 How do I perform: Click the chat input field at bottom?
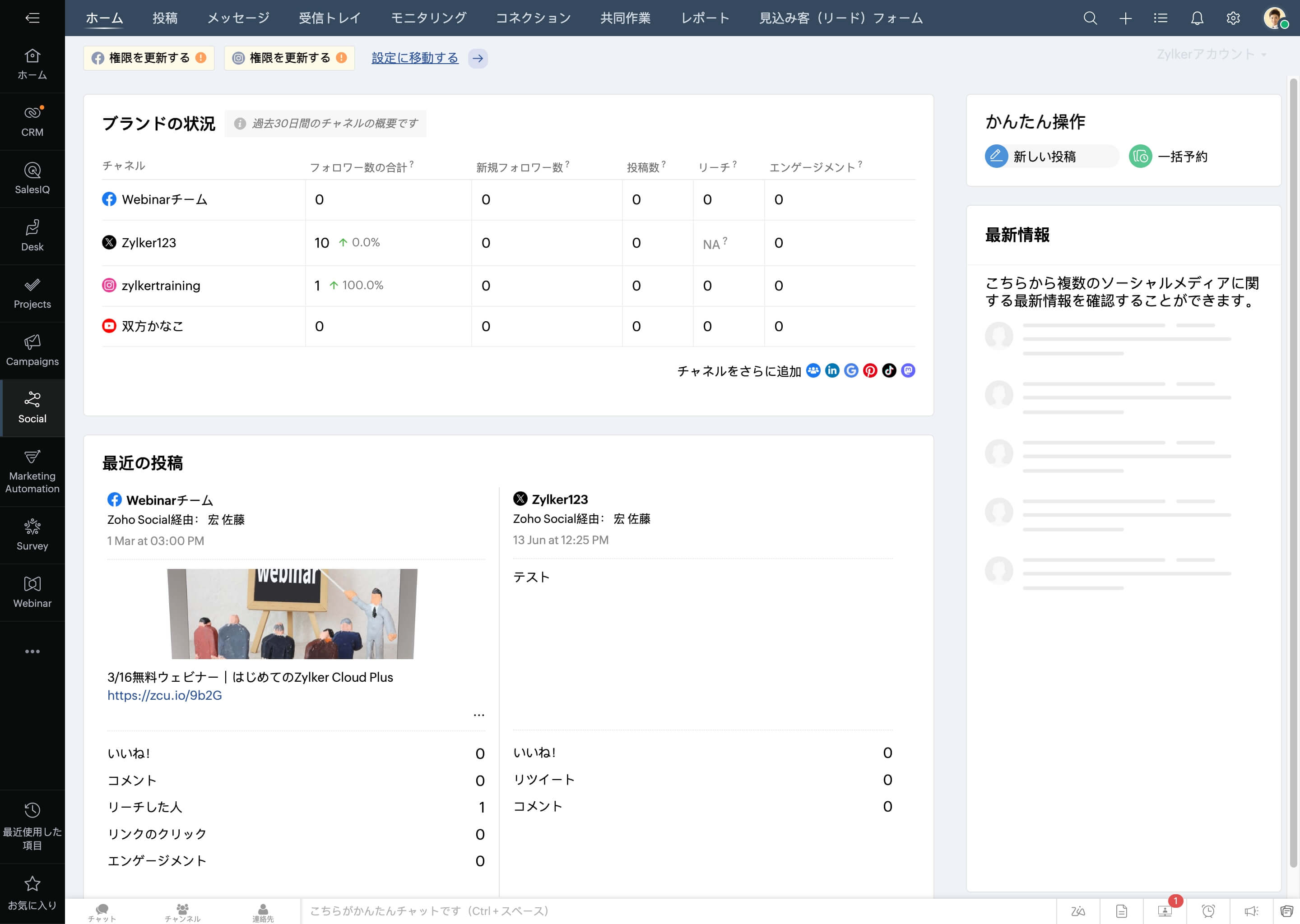pos(512,911)
